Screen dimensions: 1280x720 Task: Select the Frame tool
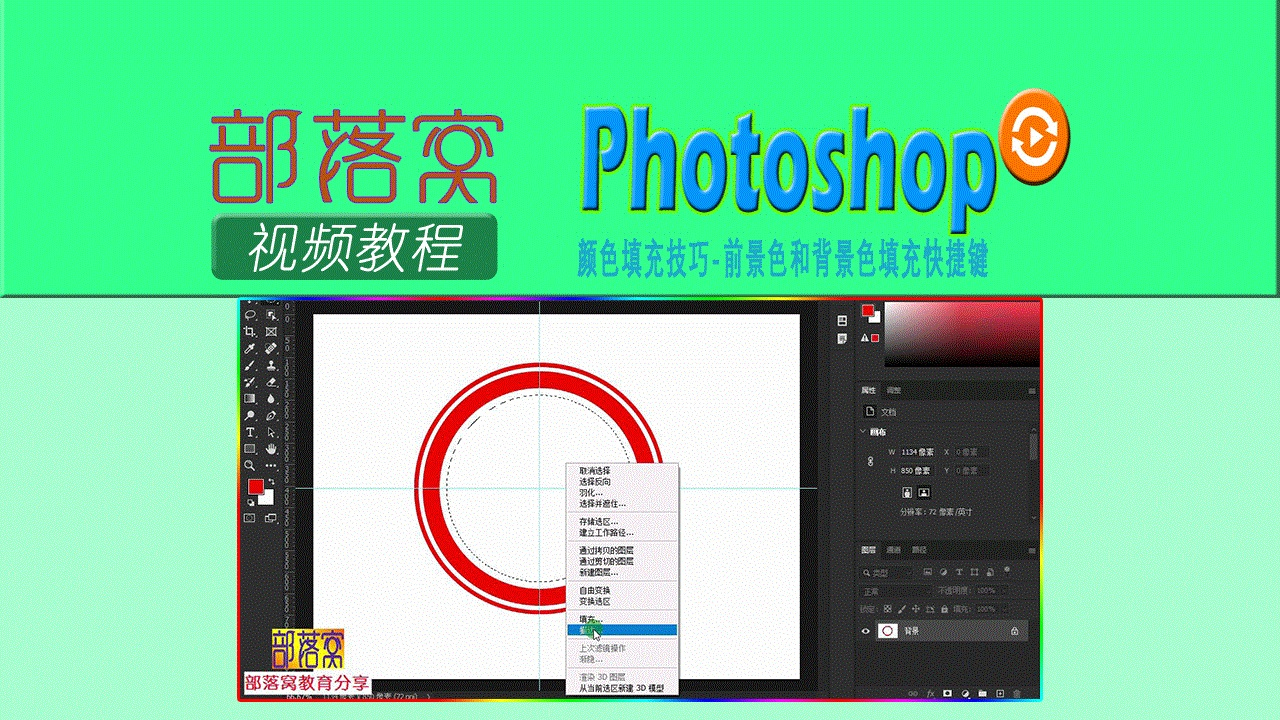click(271, 331)
